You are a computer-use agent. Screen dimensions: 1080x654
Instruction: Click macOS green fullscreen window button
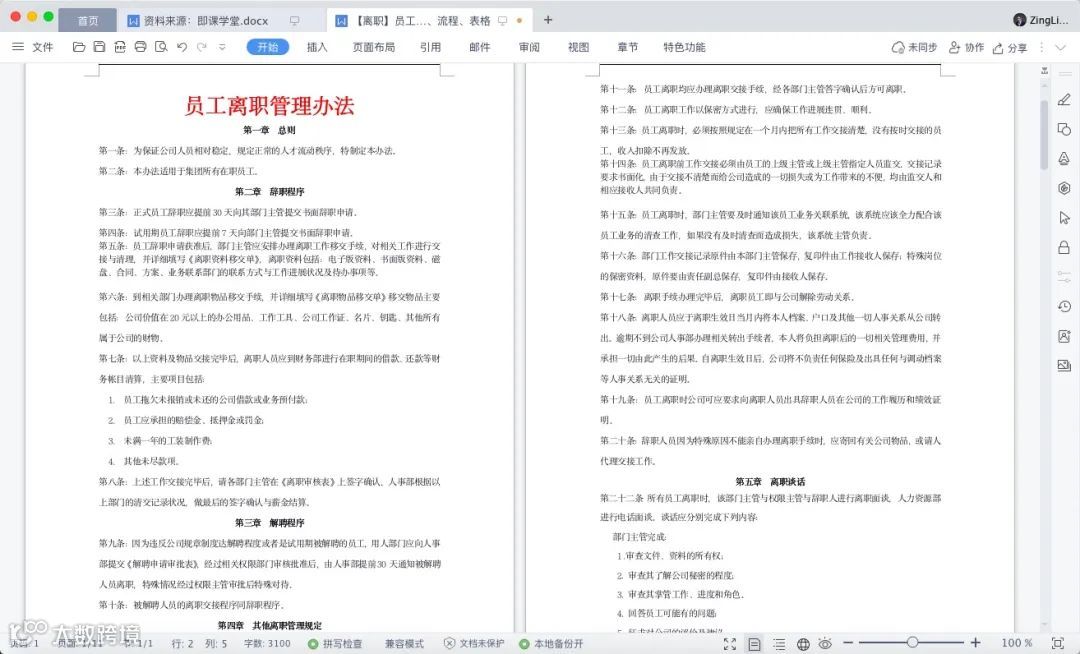pyautogui.click(x=48, y=16)
